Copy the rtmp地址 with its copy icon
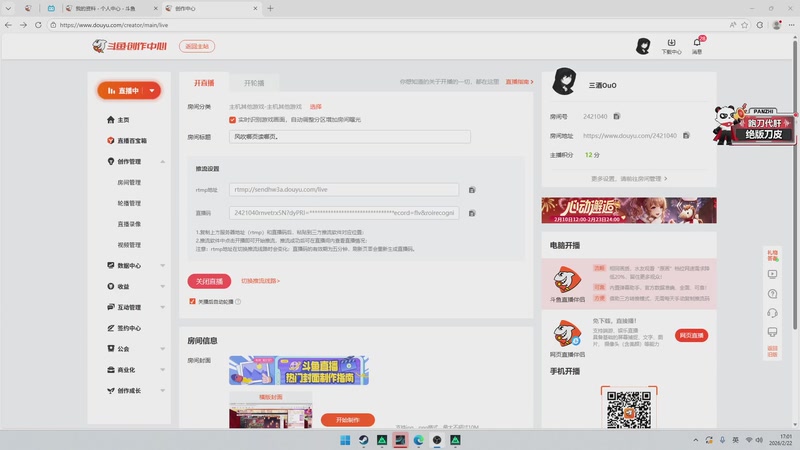The width and height of the screenshot is (800, 450). point(472,190)
